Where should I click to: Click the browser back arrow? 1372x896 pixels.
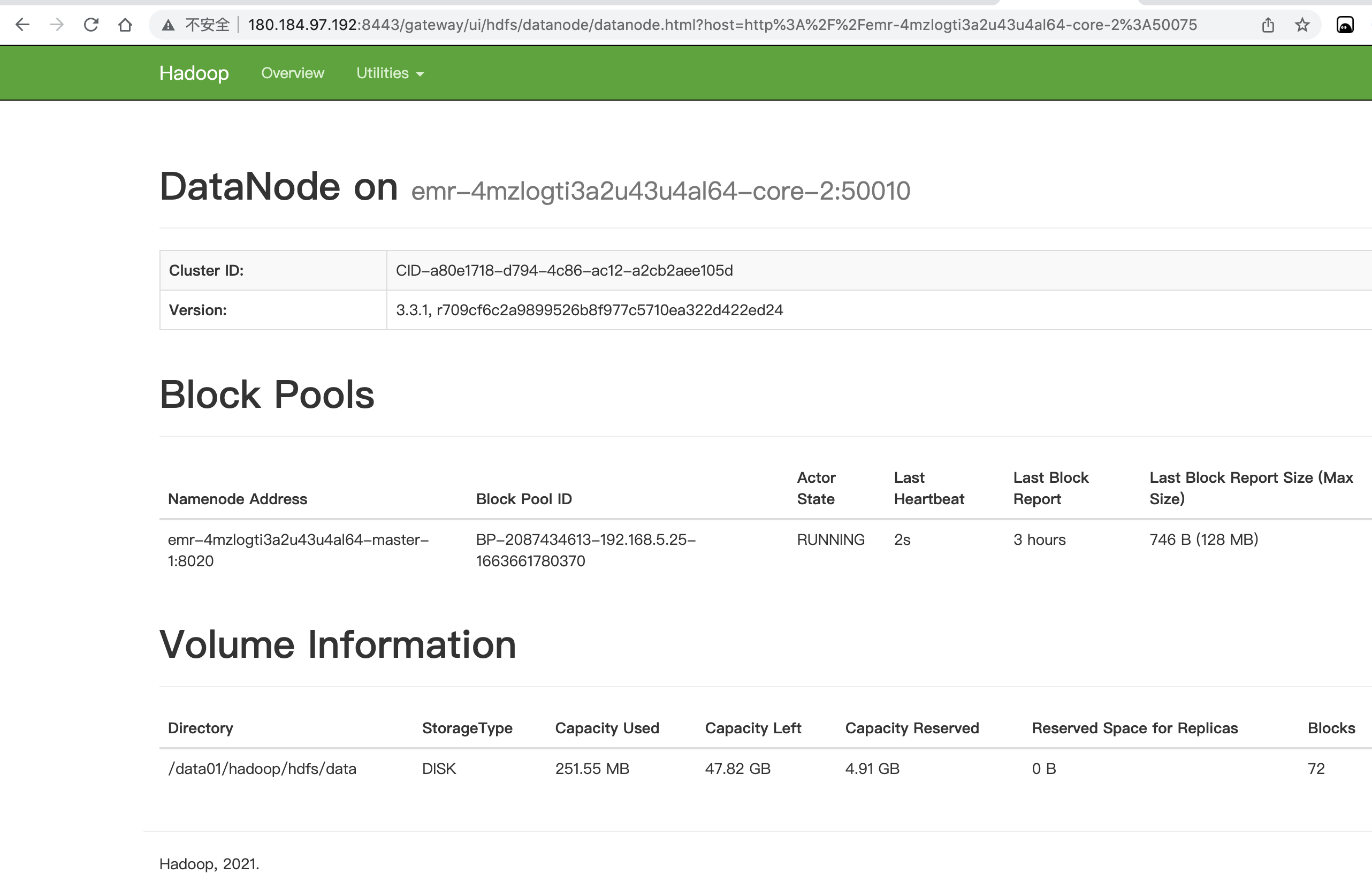[22, 25]
